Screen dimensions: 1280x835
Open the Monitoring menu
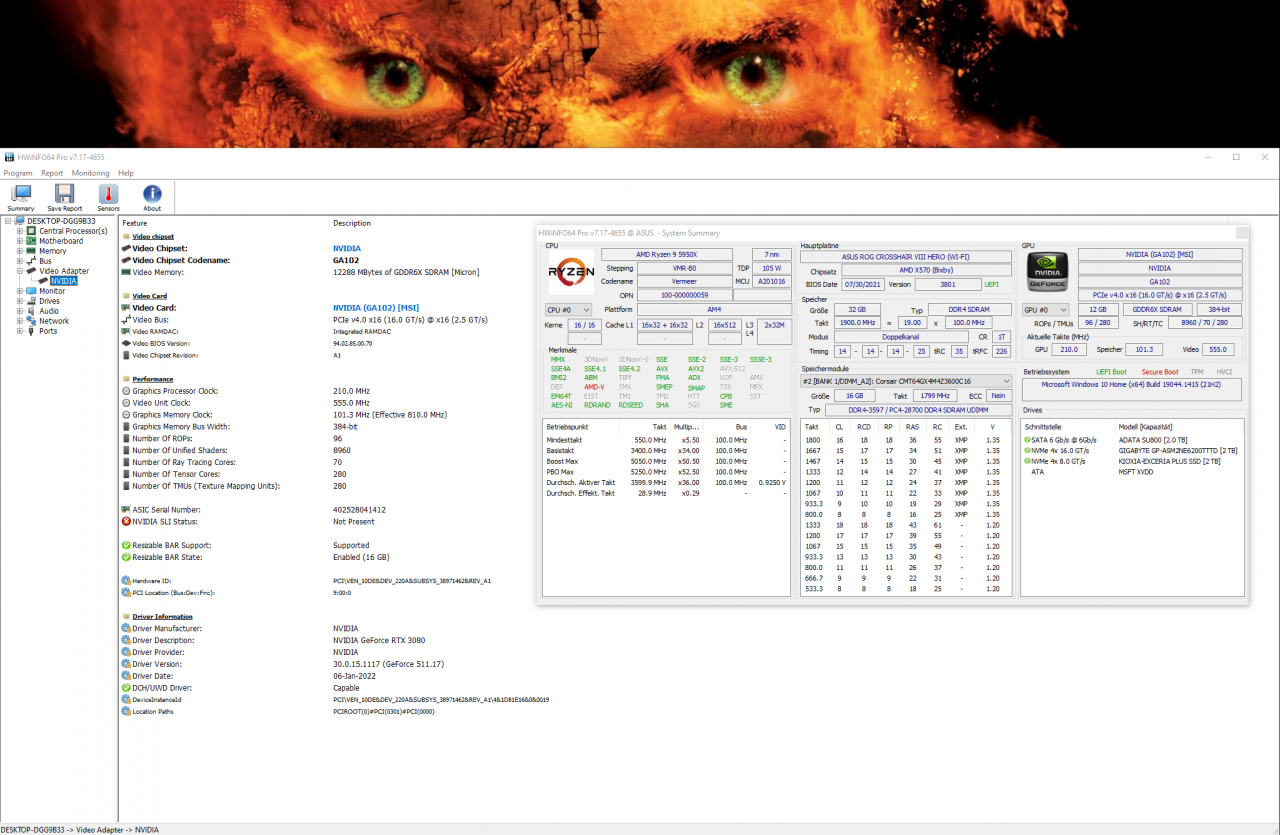(x=91, y=173)
